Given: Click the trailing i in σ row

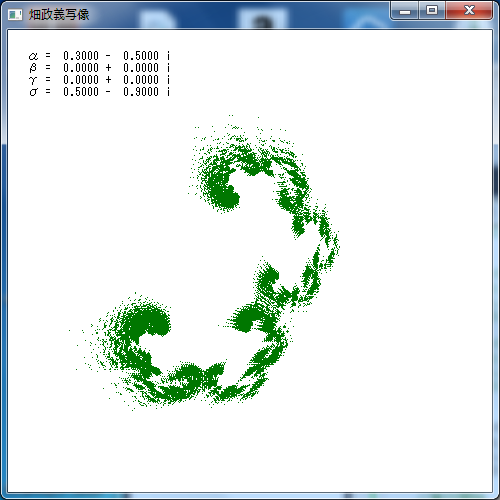Looking at the screenshot, I should (x=168, y=92).
